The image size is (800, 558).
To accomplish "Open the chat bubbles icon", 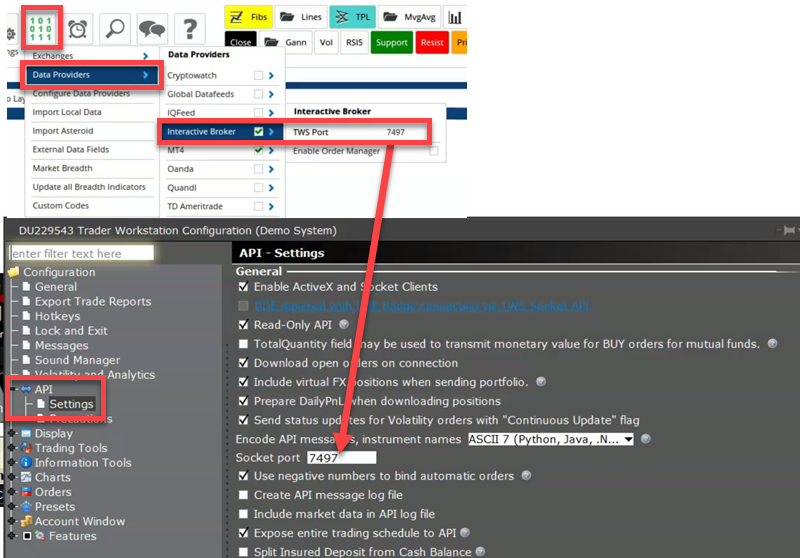I will [x=152, y=29].
